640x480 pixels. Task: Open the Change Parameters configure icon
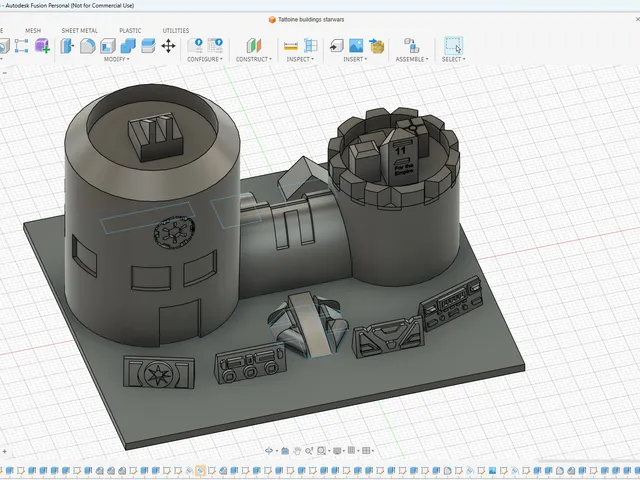(x=195, y=45)
